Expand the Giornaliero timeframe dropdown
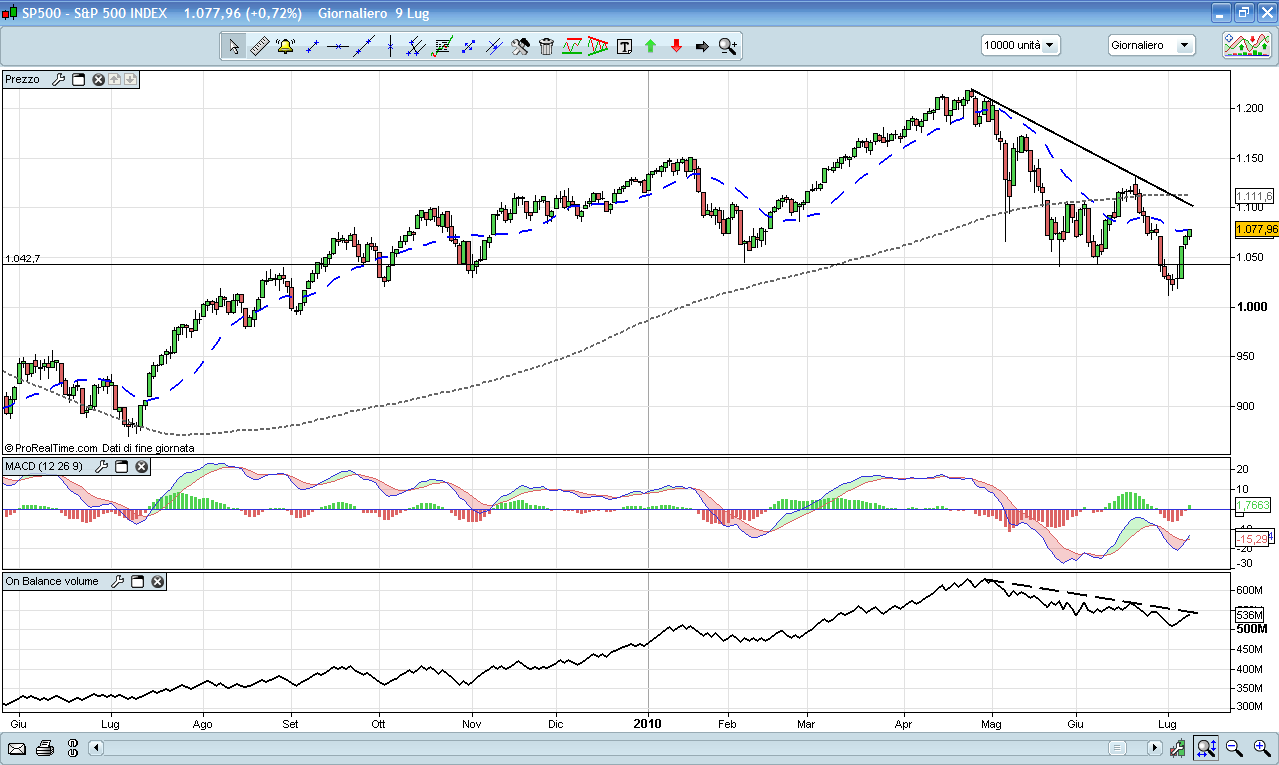 pos(1151,45)
